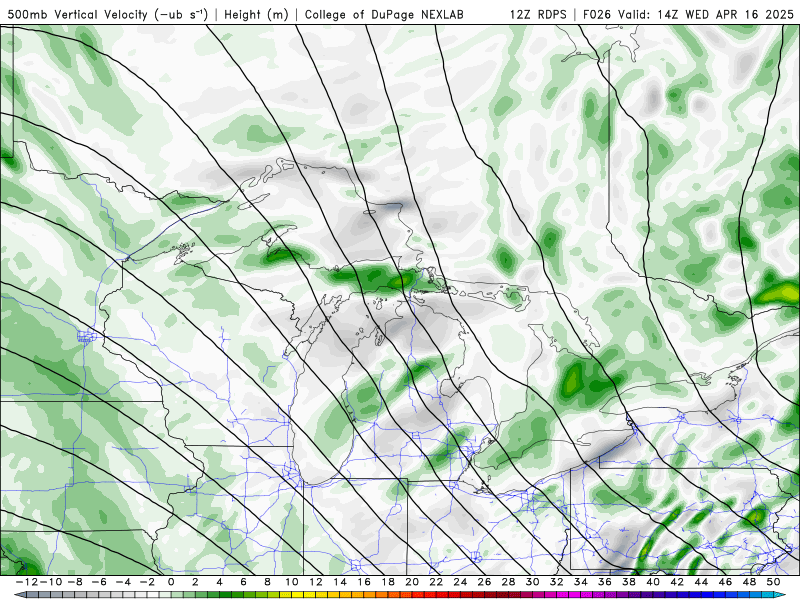Click the 'College of DuPage NEXLAB' text
The height and width of the screenshot is (600, 800).
click(x=384, y=14)
